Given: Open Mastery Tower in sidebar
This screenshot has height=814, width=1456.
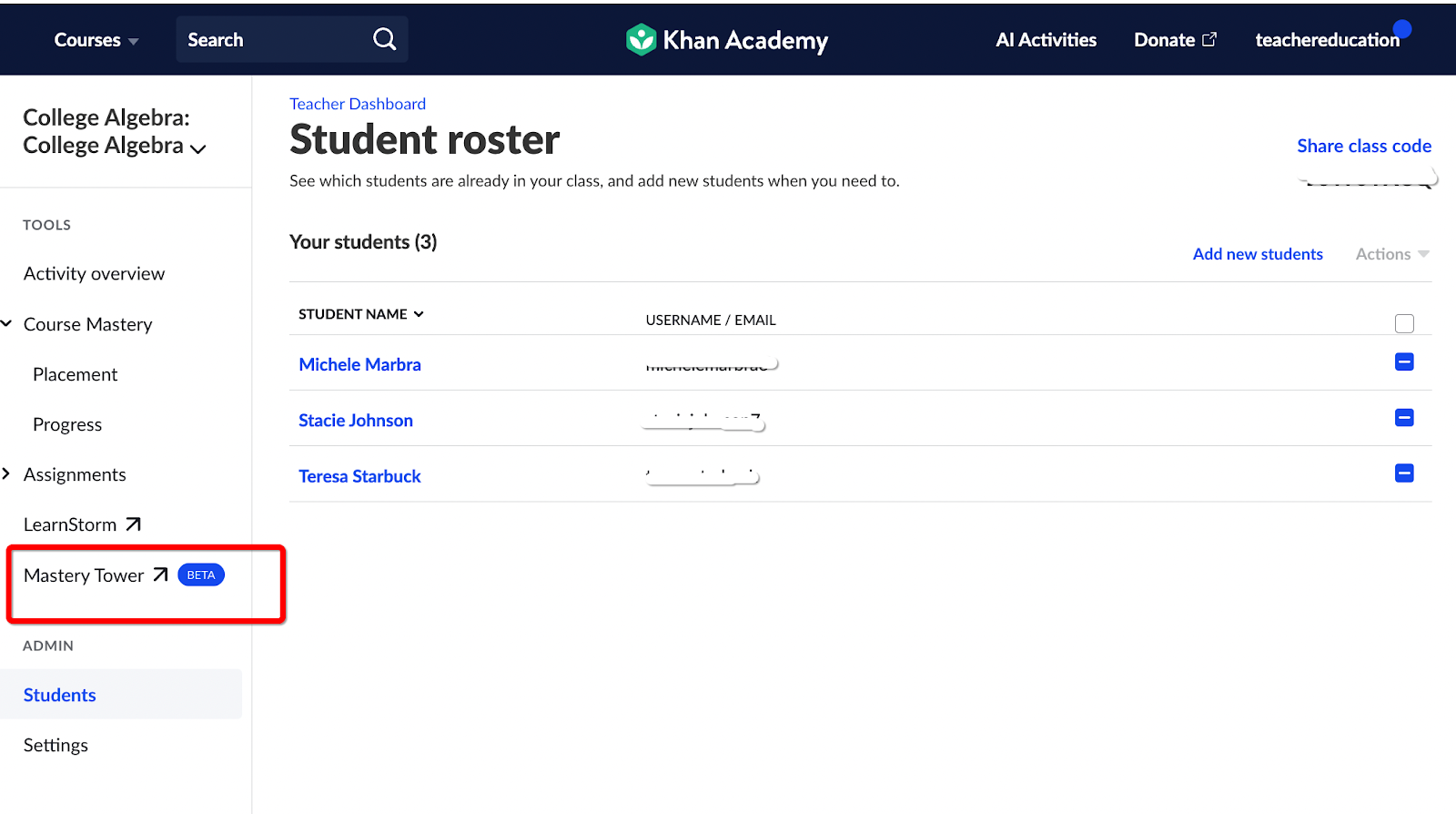Looking at the screenshot, I should tap(84, 575).
